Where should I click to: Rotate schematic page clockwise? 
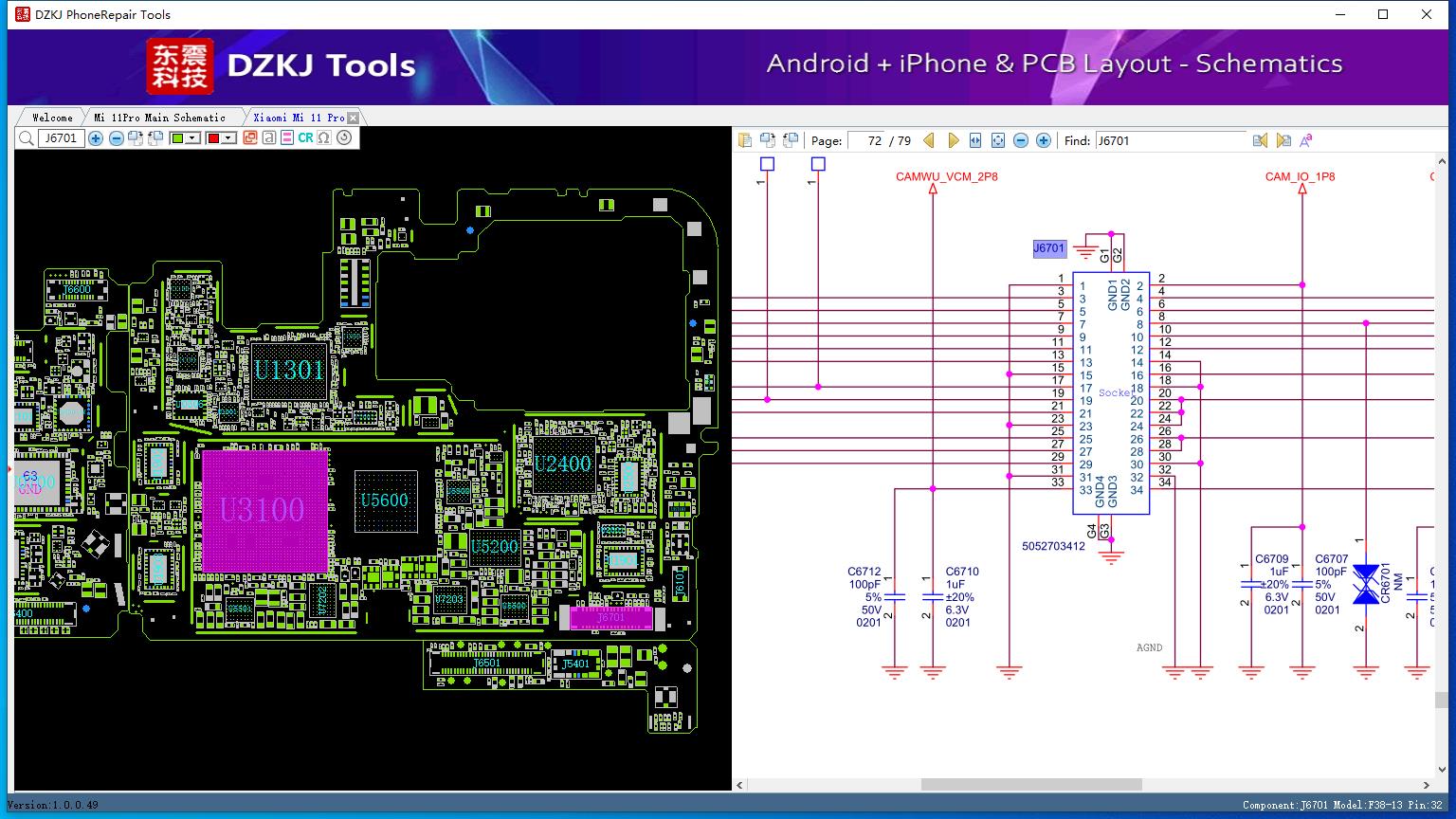pyautogui.click(x=767, y=140)
